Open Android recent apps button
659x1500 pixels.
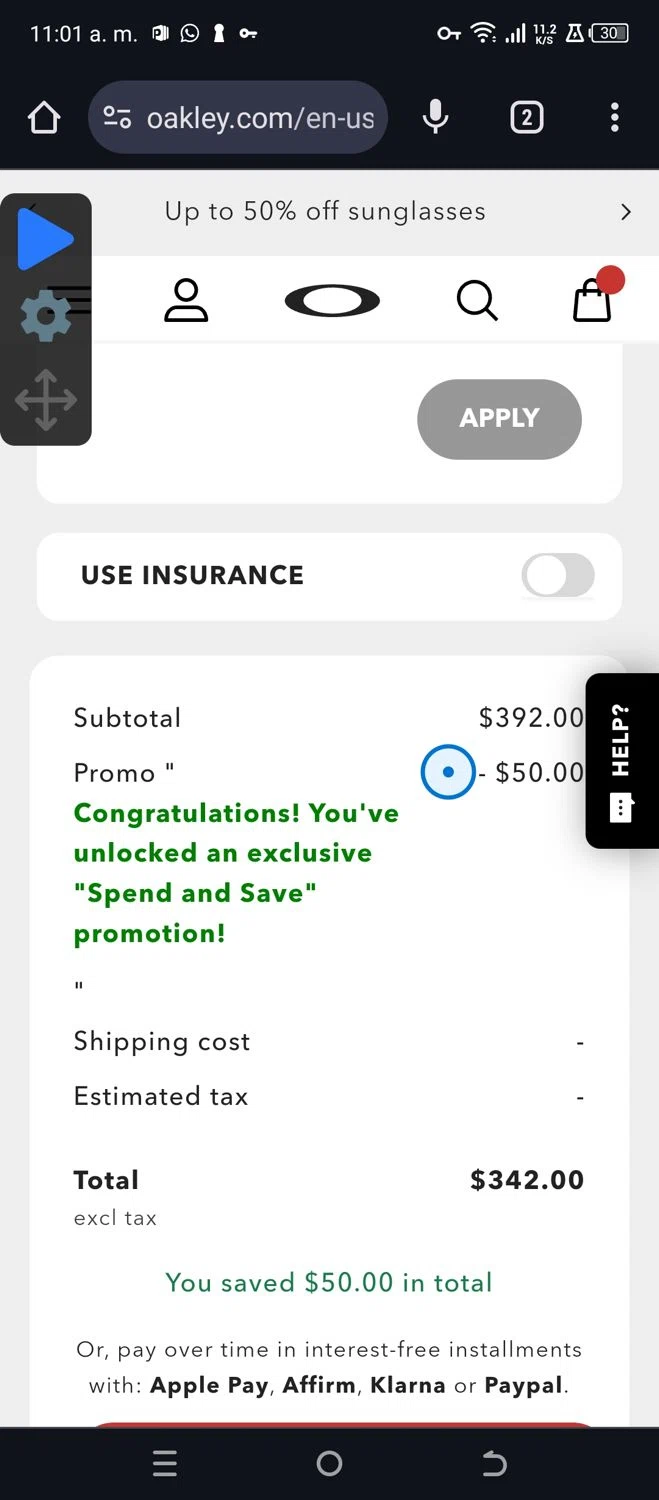click(x=165, y=1464)
